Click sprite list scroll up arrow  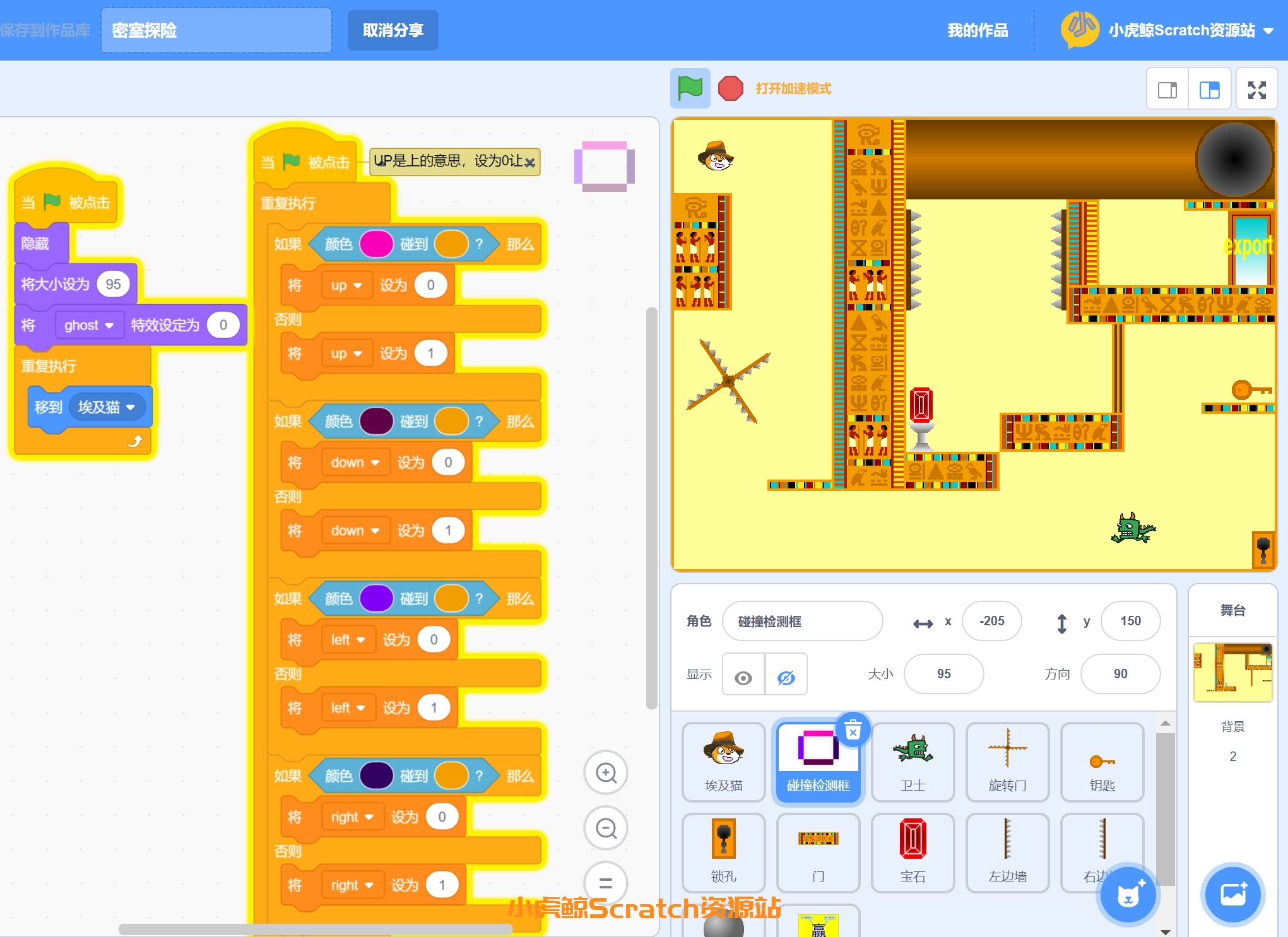[x=1166, y=723]
